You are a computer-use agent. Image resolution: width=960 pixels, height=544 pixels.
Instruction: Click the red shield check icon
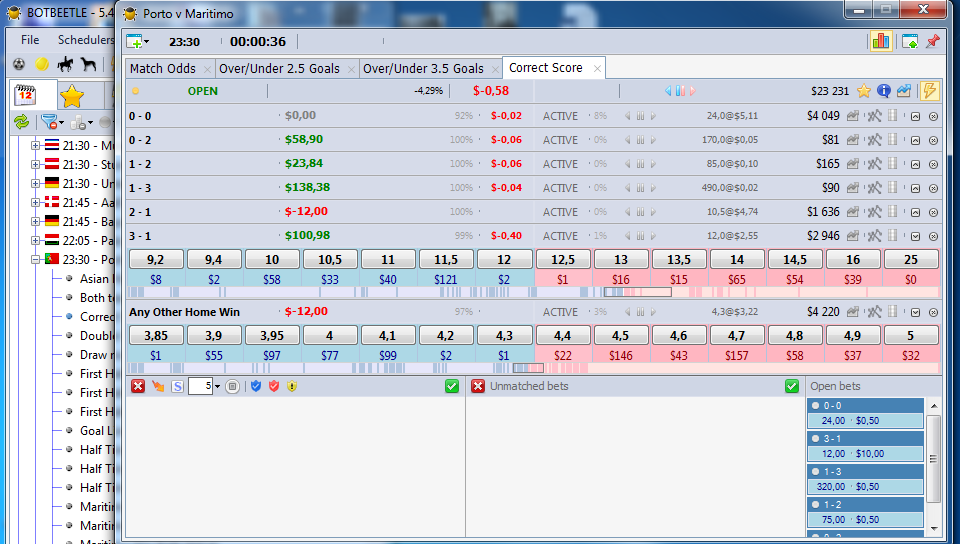pos(274,386)
